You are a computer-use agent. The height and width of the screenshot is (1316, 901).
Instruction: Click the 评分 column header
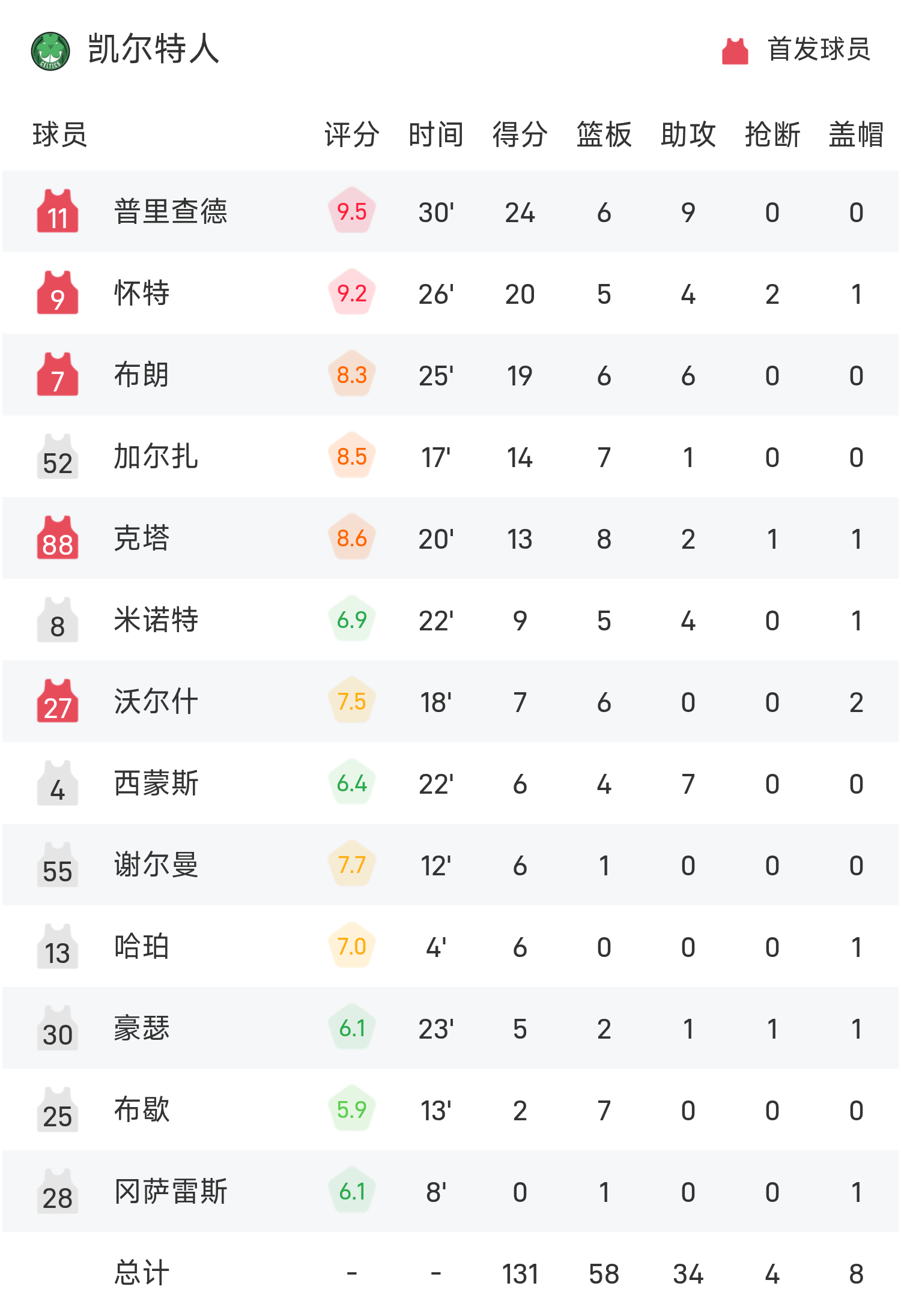[352, 134]
